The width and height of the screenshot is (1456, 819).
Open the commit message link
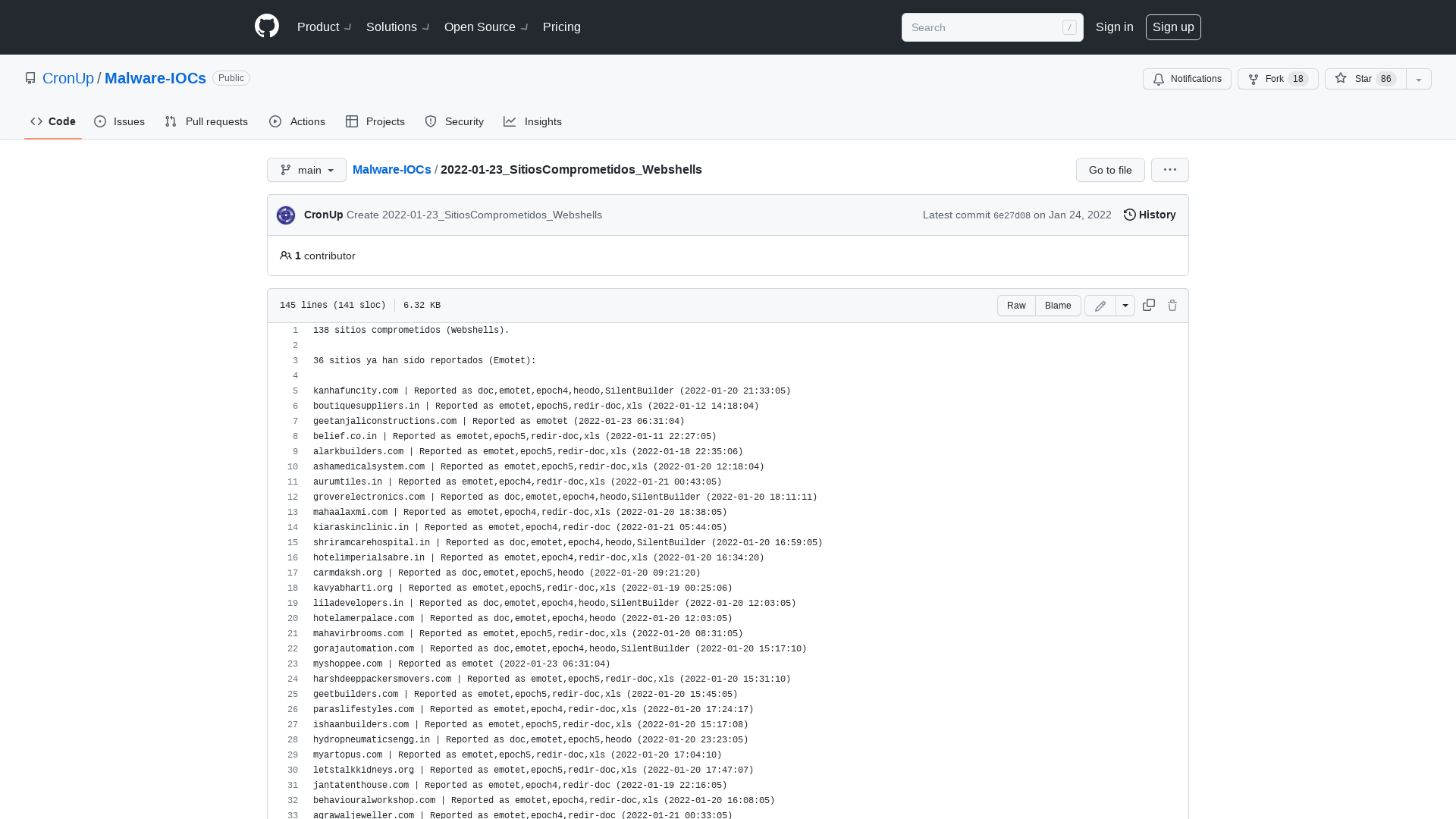[x=474, y=215]
